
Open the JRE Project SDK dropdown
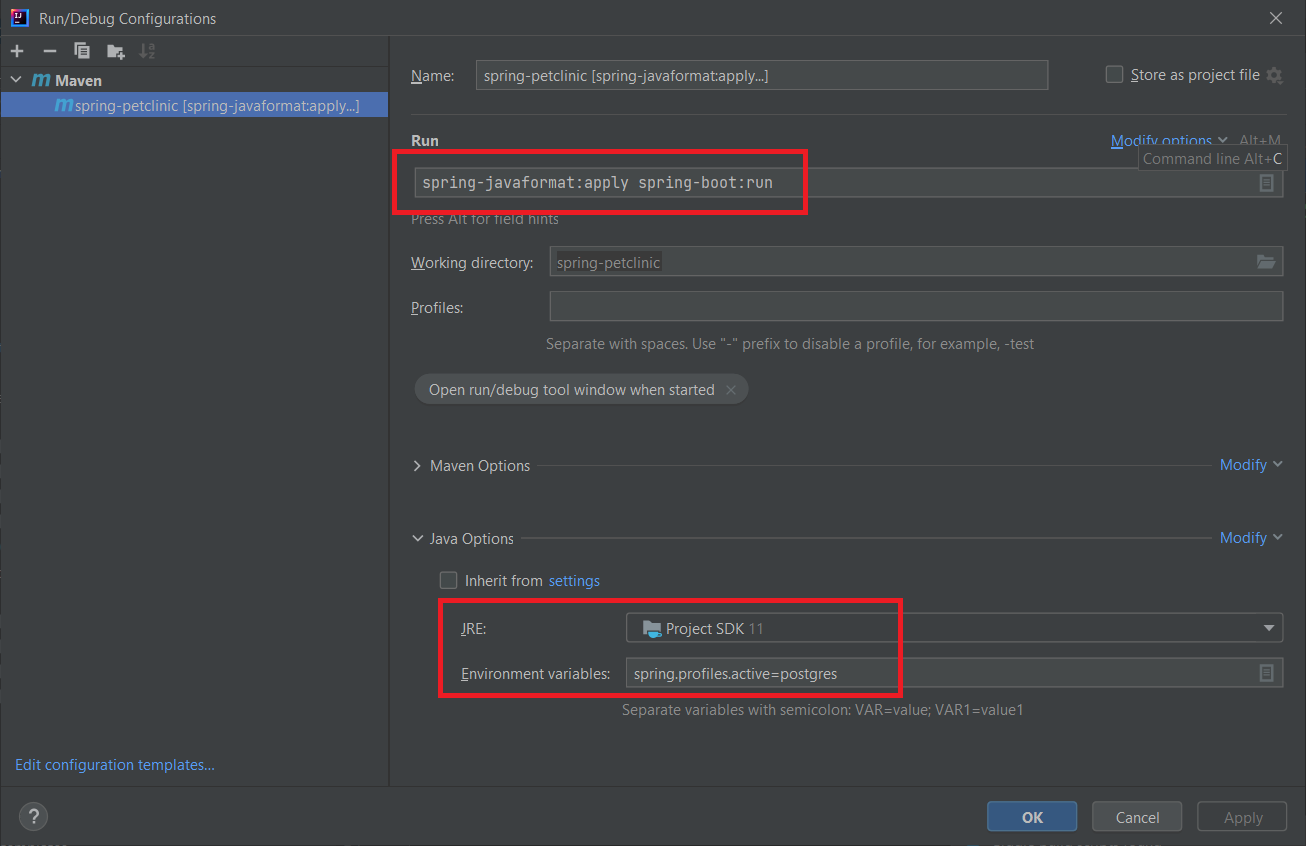954,628
